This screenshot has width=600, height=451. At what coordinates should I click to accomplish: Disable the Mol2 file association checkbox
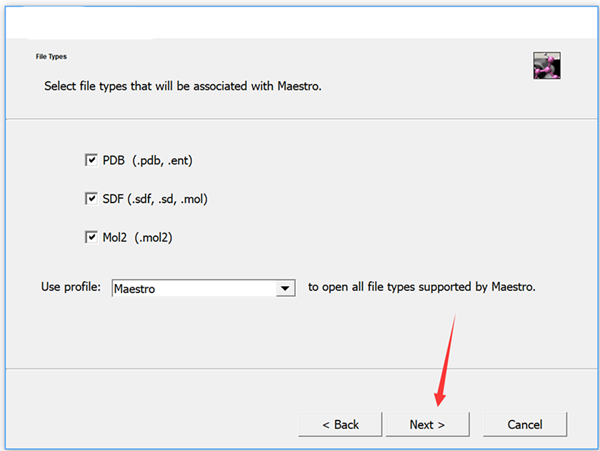(91, 238)
